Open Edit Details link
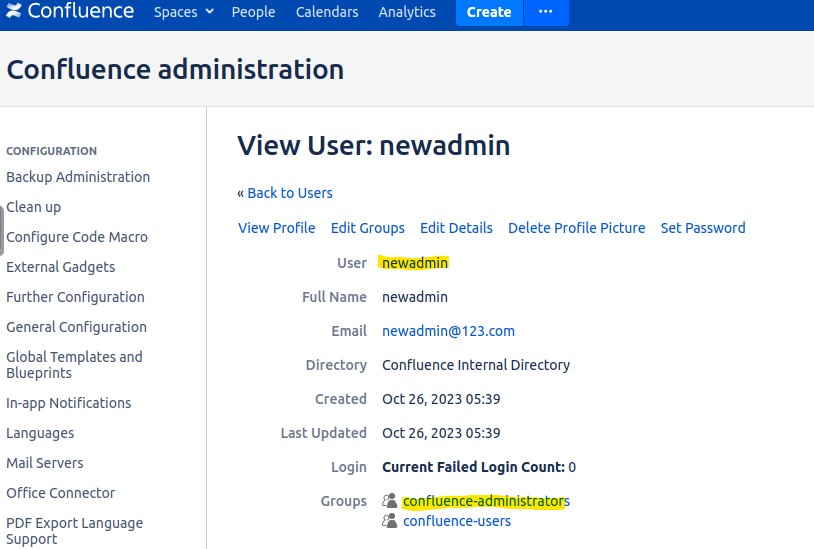Screen dimensions: 814x549 point(456,228)
